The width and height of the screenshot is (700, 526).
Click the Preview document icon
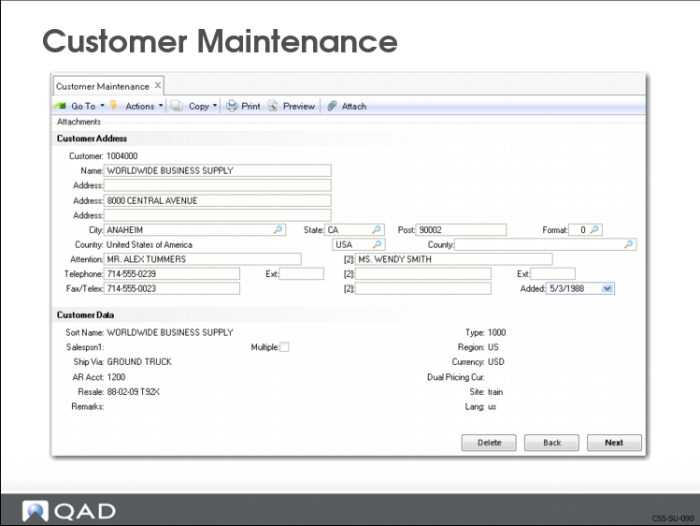click(272, 106)
